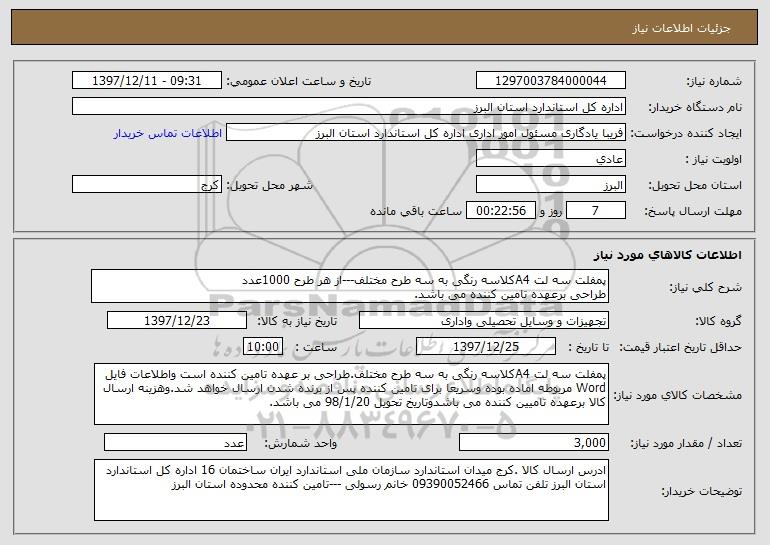This screenshot has height=545, width=770.
Task: Click the label نام دستگاه خریدار
Action: pos(695,107)
